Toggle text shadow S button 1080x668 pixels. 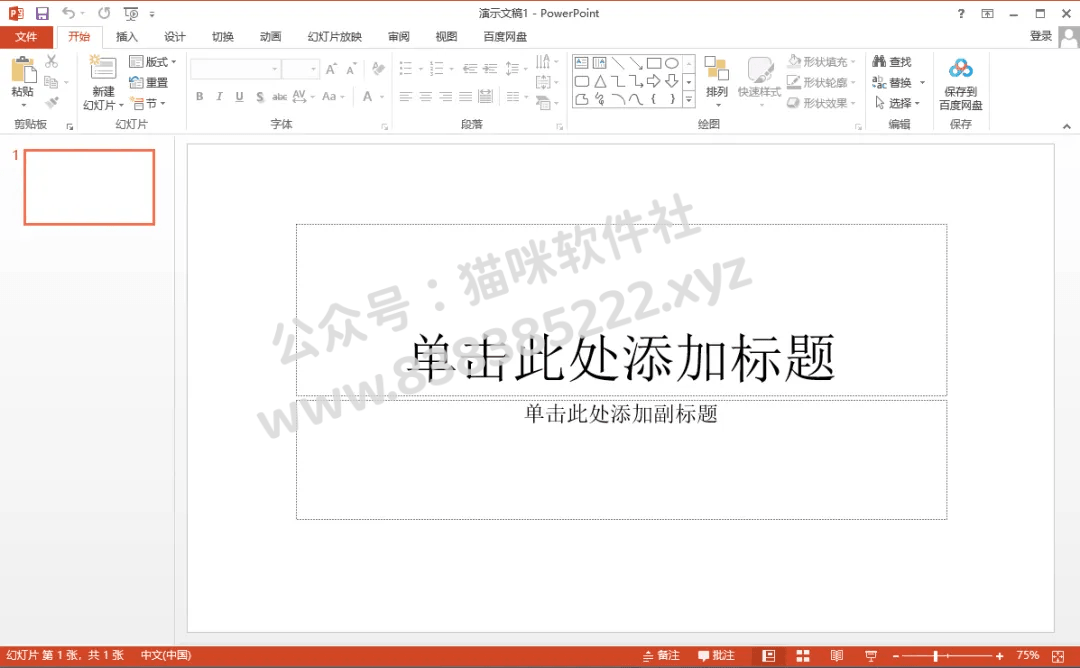coord(260,96)
